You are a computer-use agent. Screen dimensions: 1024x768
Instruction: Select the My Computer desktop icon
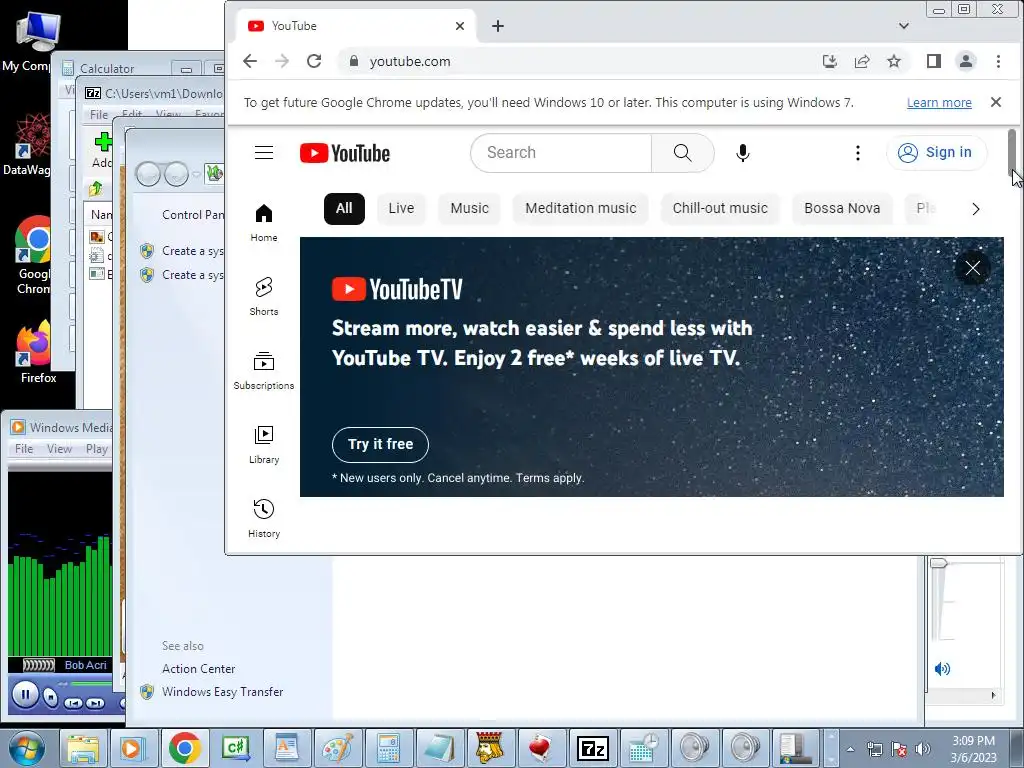coord(33,42)
